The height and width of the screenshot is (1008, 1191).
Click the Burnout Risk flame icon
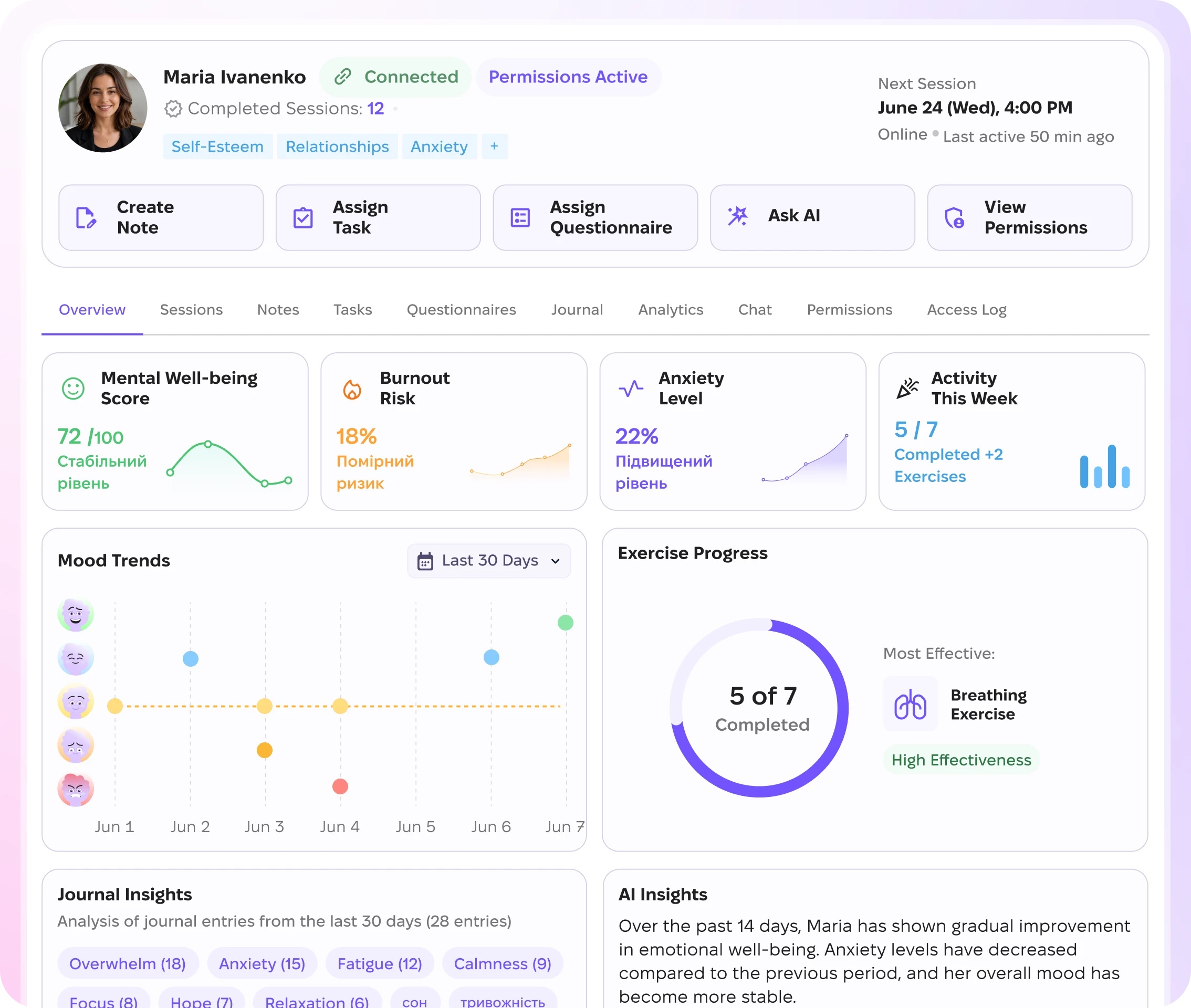(x=352, y=389)
